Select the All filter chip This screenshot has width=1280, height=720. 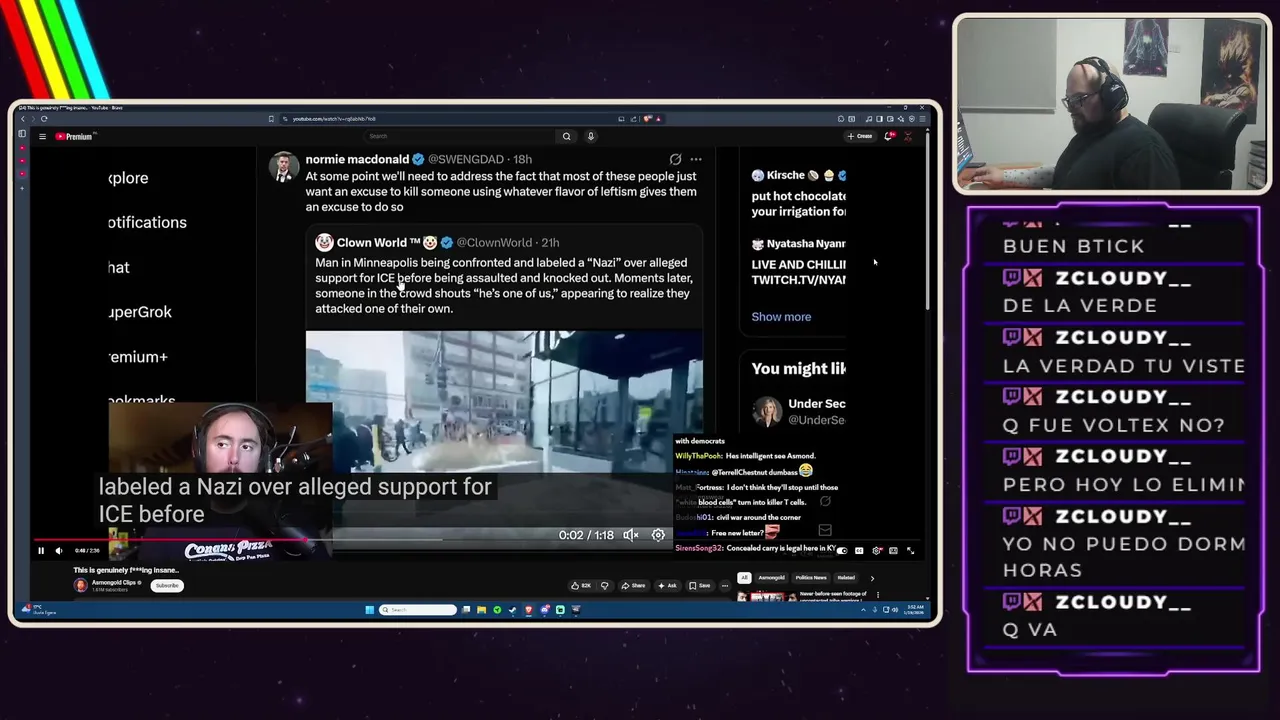pyautogui.click(x=743, y=578)
